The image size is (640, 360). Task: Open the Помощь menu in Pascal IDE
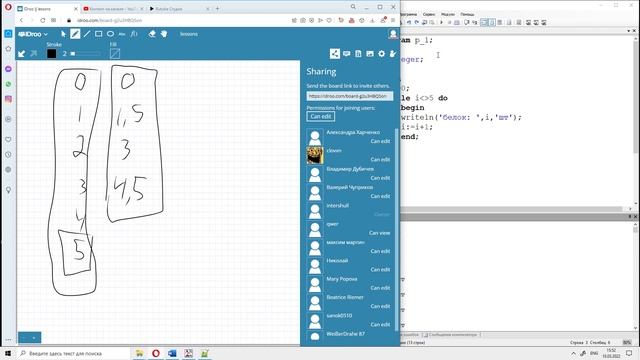pos(467,14)
